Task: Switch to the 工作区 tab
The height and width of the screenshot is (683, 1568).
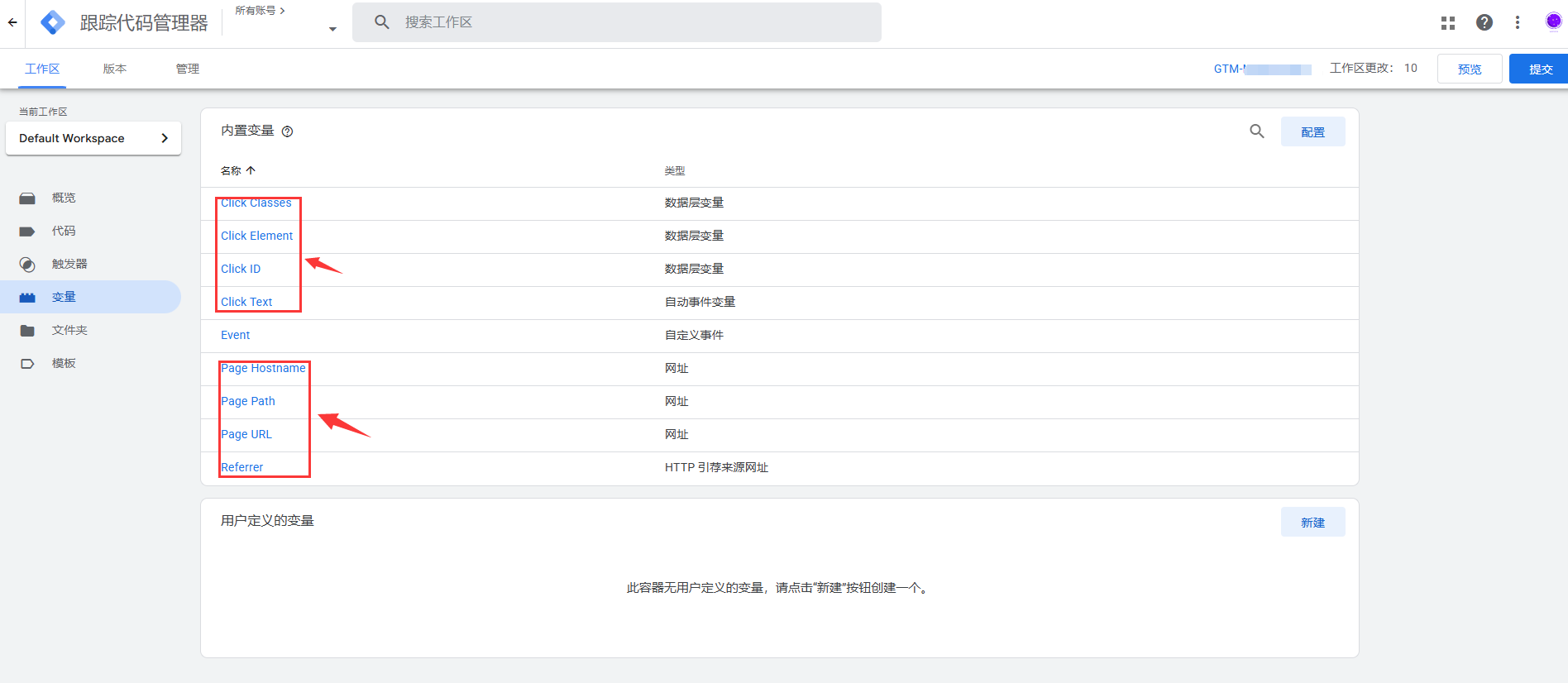Action: pyautogui.click(x=42, y=69)
